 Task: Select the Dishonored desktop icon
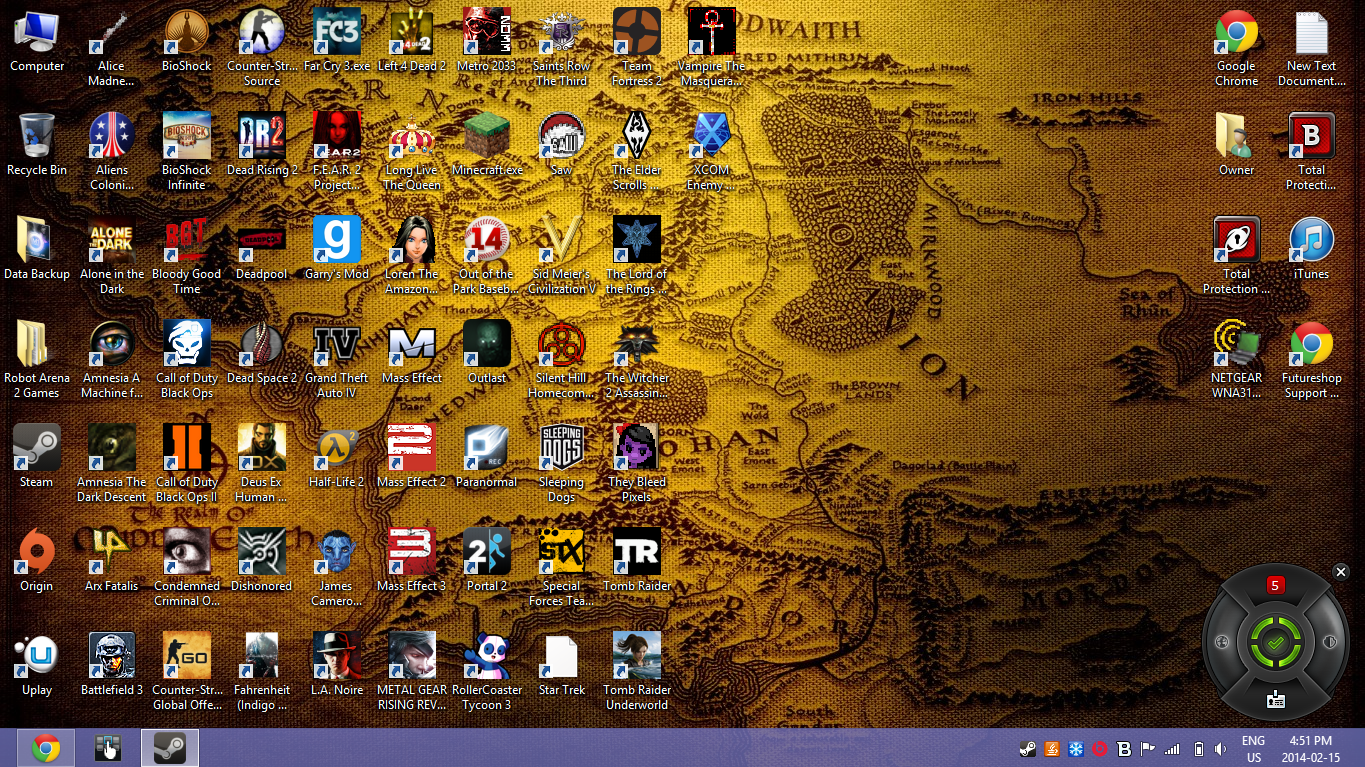tap(262, 560)
